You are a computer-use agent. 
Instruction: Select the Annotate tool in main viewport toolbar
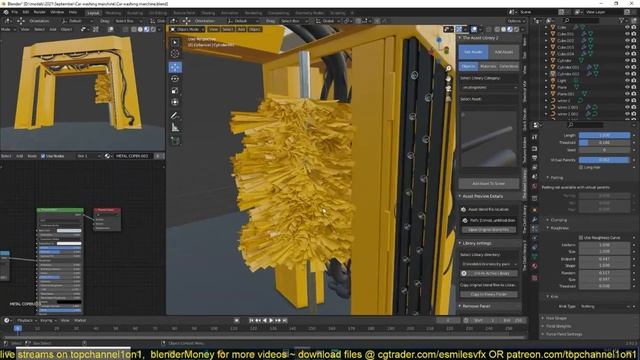[175, 116]
